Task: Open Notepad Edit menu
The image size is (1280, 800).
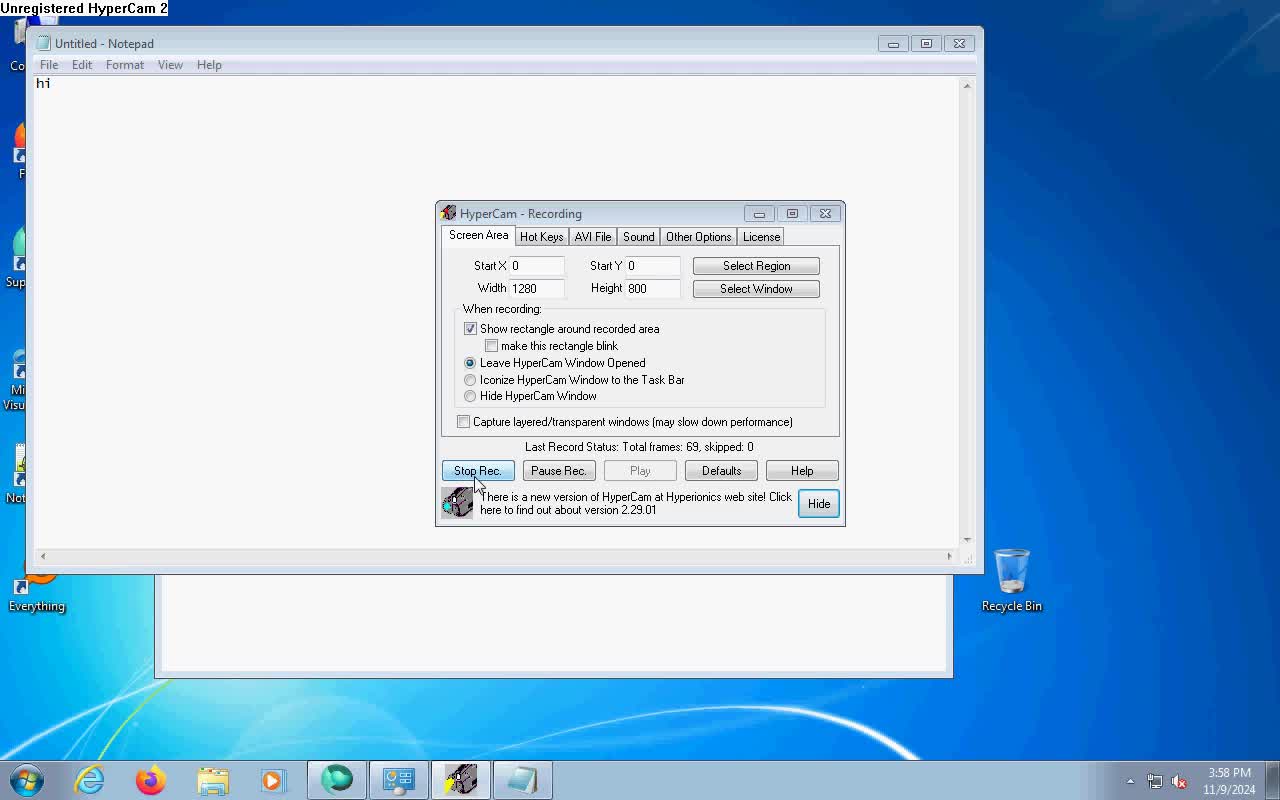Action: (82, 65)
